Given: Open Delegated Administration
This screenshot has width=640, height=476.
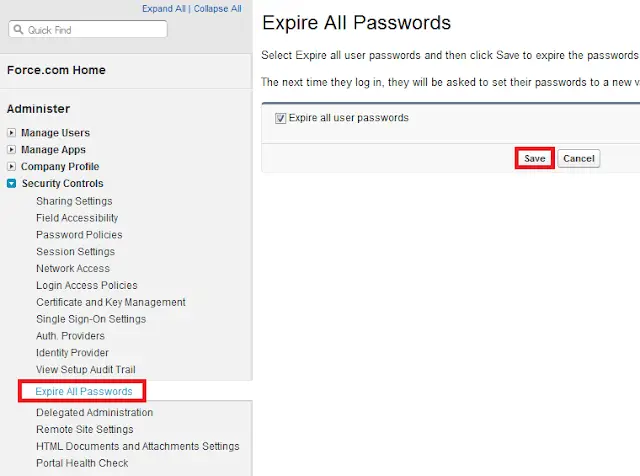Looking at the screenshot, I should [x=94, y=412].
